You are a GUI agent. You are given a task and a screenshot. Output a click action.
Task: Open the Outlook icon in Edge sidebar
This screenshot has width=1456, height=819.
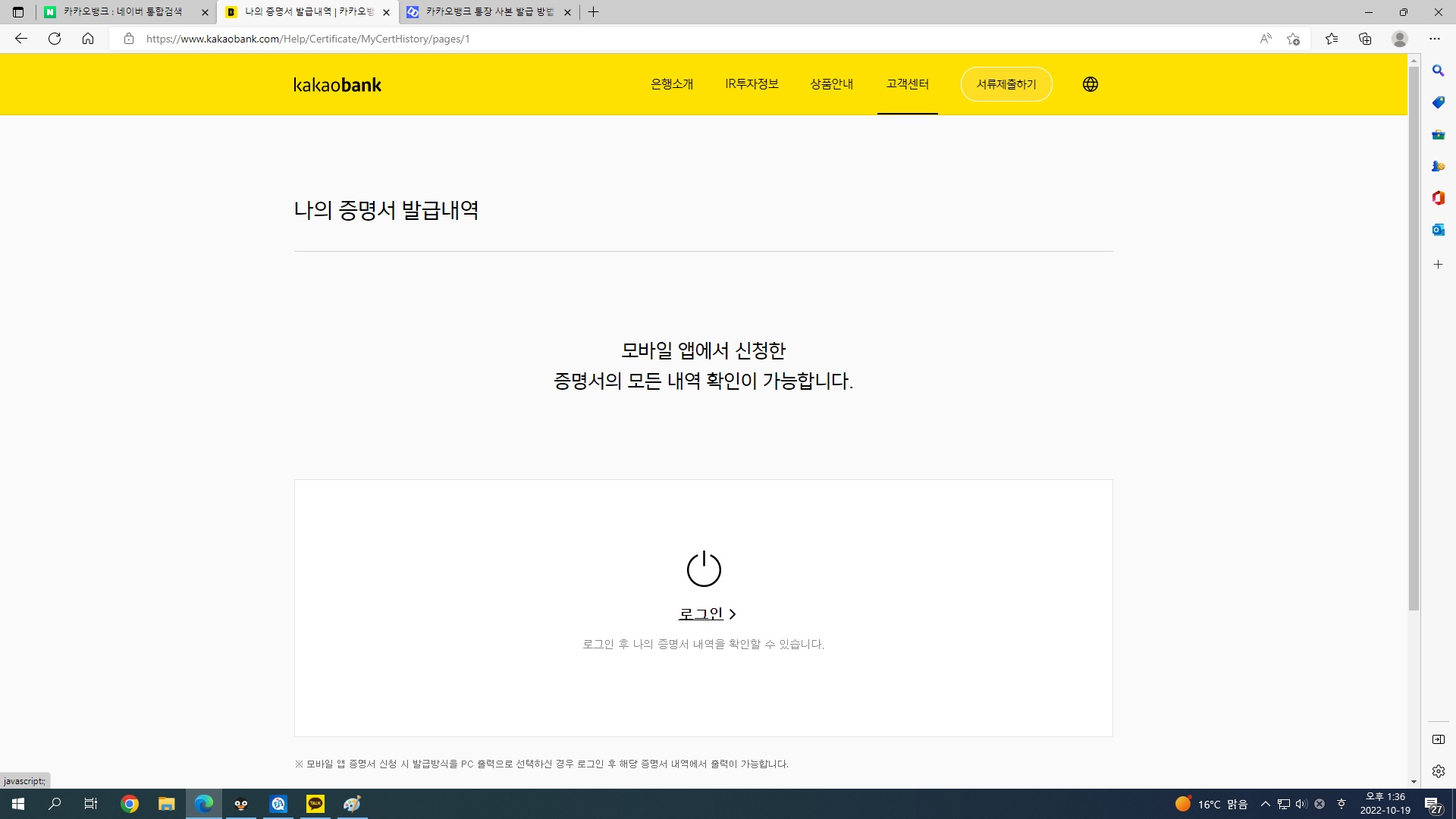pos(1438,230)
